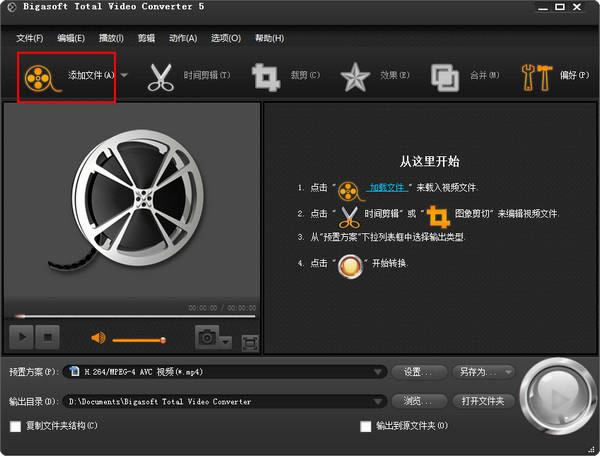Open the 输出目录 path dropdown
Viewport: 600px width, 456px height.
pos(225,401)
